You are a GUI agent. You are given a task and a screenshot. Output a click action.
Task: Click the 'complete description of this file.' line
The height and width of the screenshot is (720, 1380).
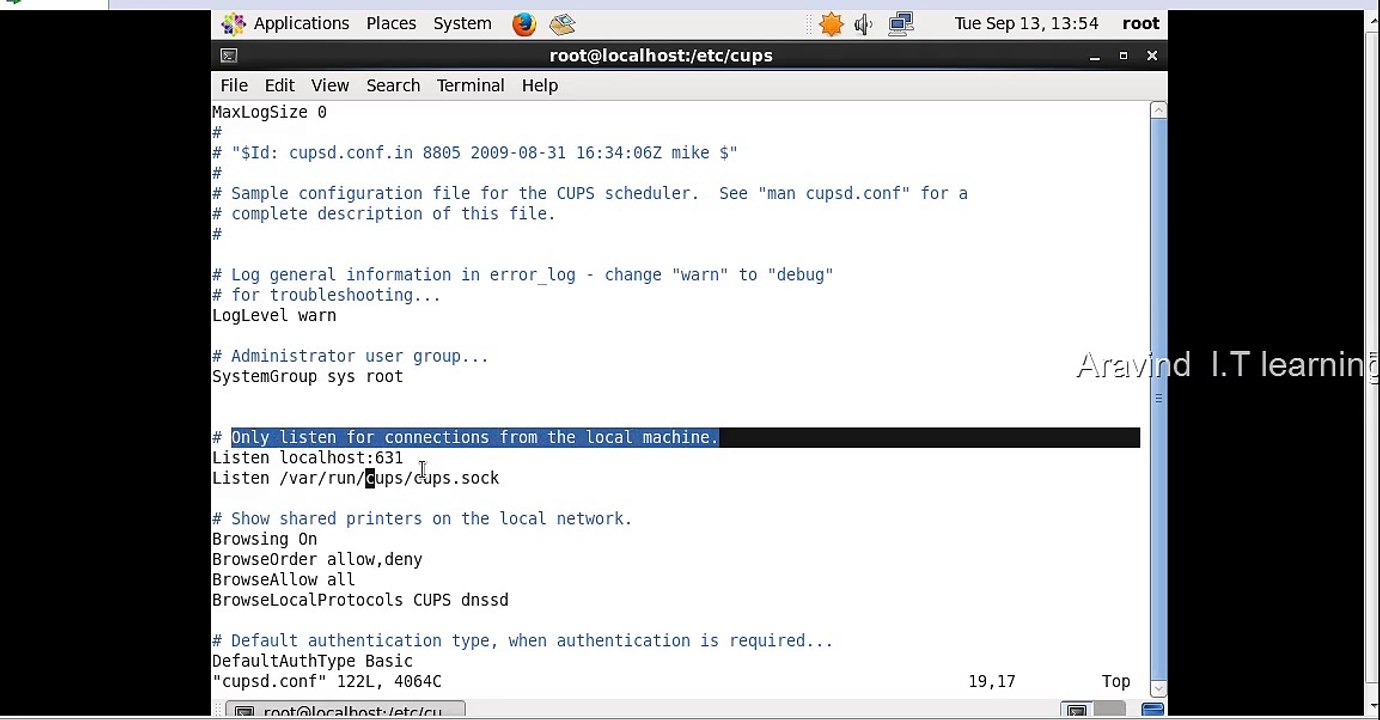pos(383,214)
